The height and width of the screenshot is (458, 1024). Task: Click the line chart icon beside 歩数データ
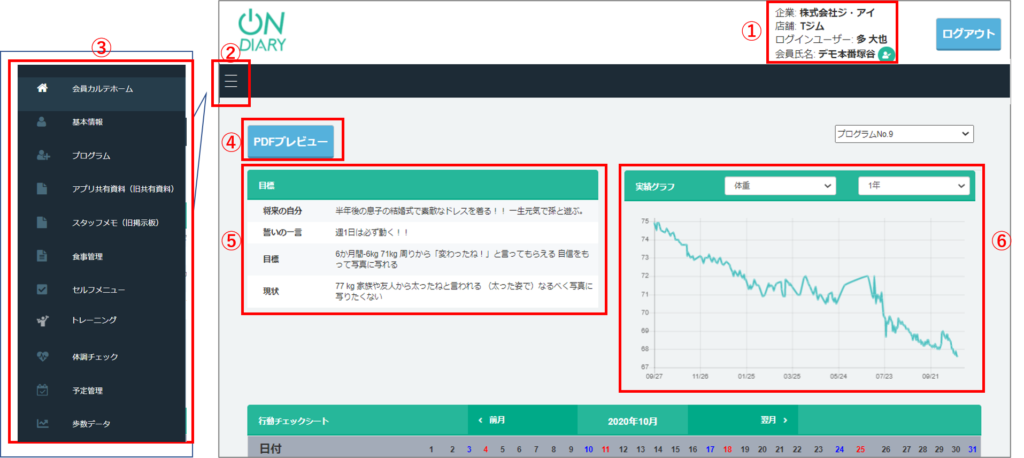42,424
